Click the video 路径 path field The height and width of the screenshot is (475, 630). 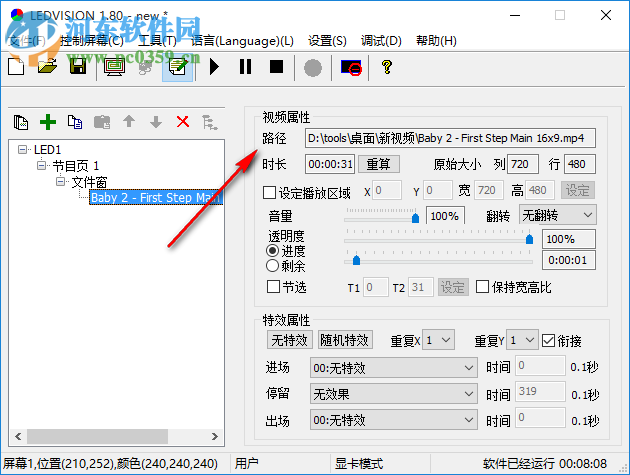[450, 138]
